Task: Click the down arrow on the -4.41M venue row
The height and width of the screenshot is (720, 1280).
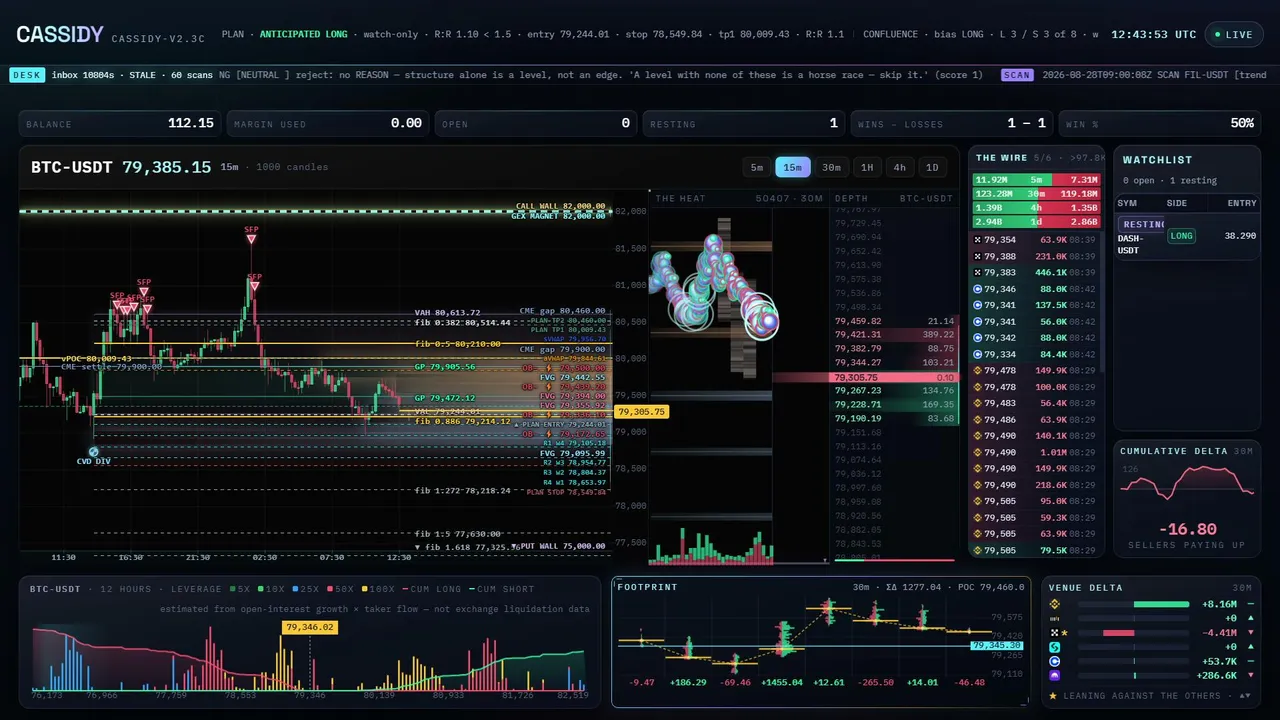Action: [x=1250, y=633]
